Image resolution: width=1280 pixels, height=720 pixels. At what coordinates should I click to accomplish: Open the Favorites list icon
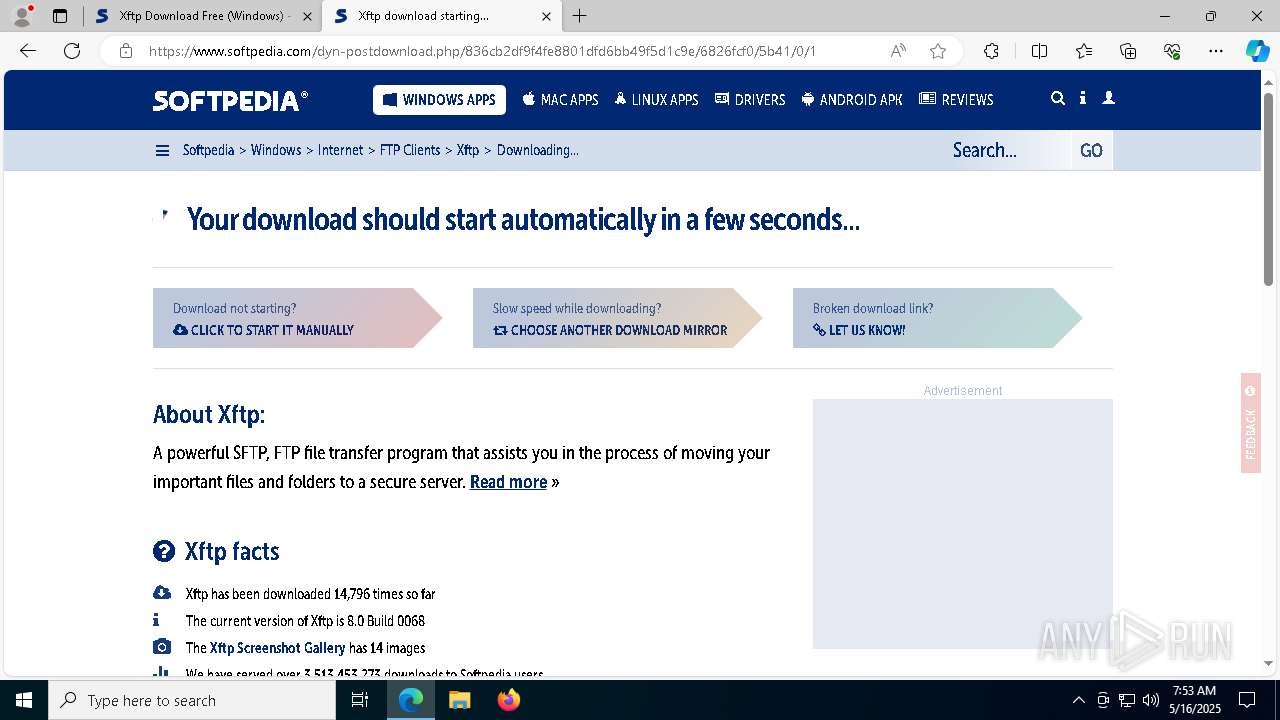(x=1084, y=51)
